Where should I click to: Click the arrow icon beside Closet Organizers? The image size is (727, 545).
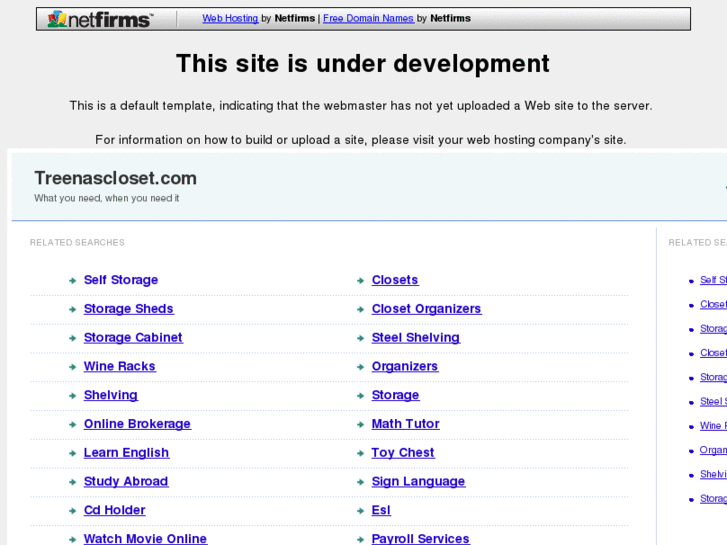[x=360, y=309]
